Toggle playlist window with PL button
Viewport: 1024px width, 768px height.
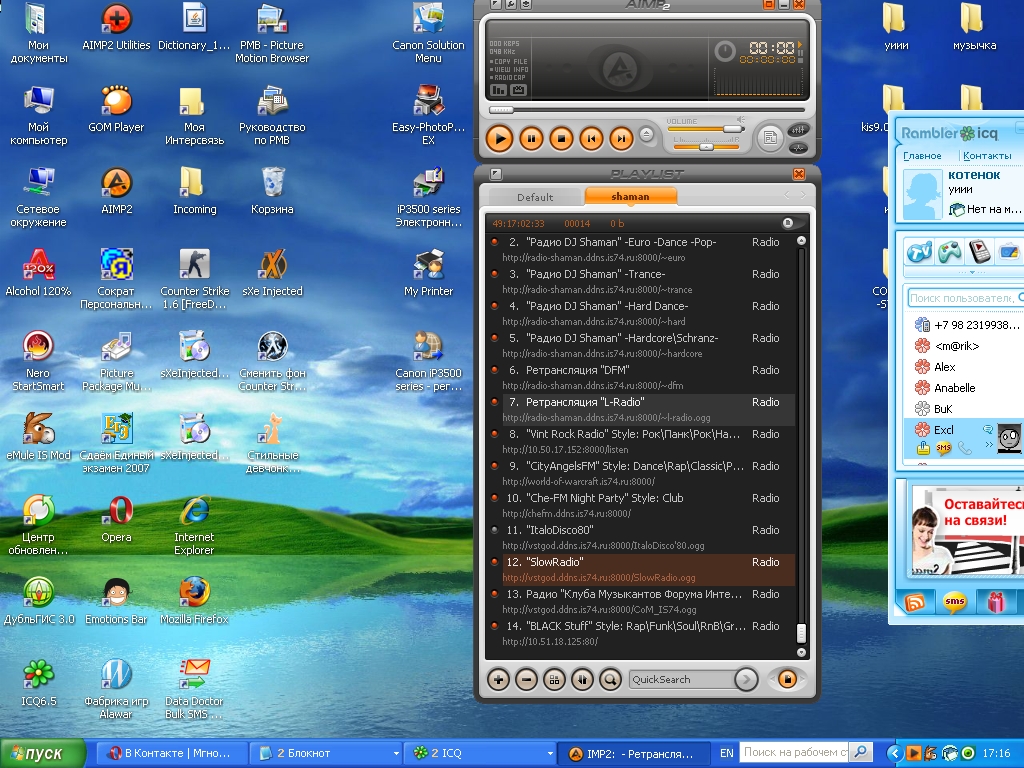coord(771,138)
